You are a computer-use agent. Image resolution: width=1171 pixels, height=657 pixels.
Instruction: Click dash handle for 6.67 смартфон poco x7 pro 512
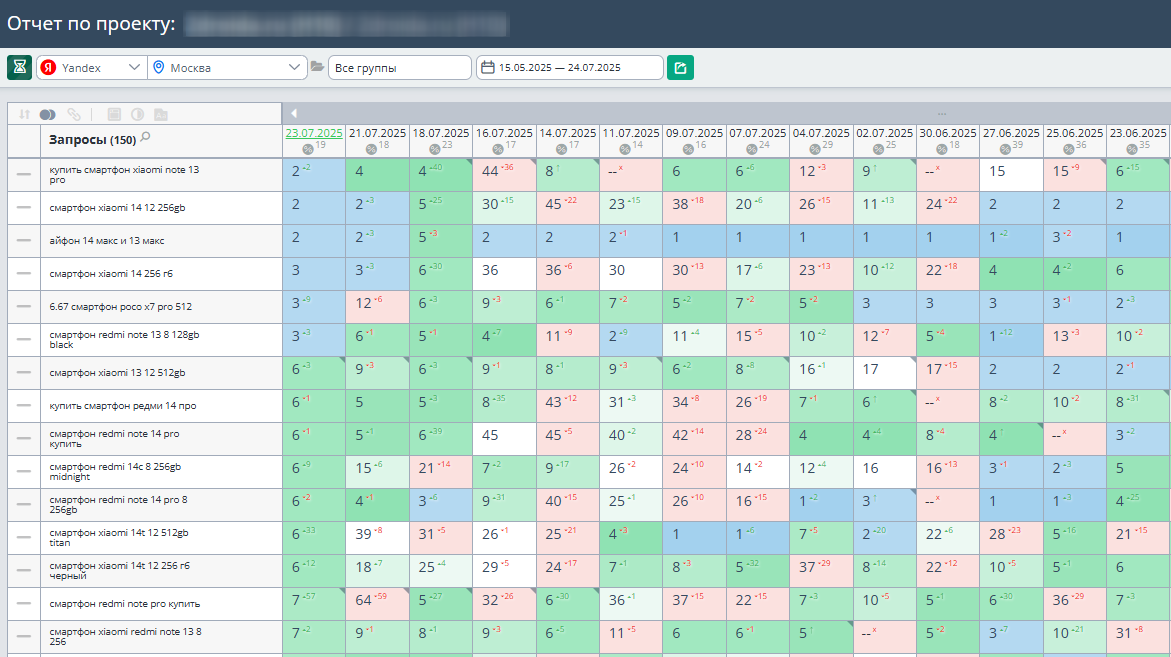pyautogui.click(x=24, y=306)
